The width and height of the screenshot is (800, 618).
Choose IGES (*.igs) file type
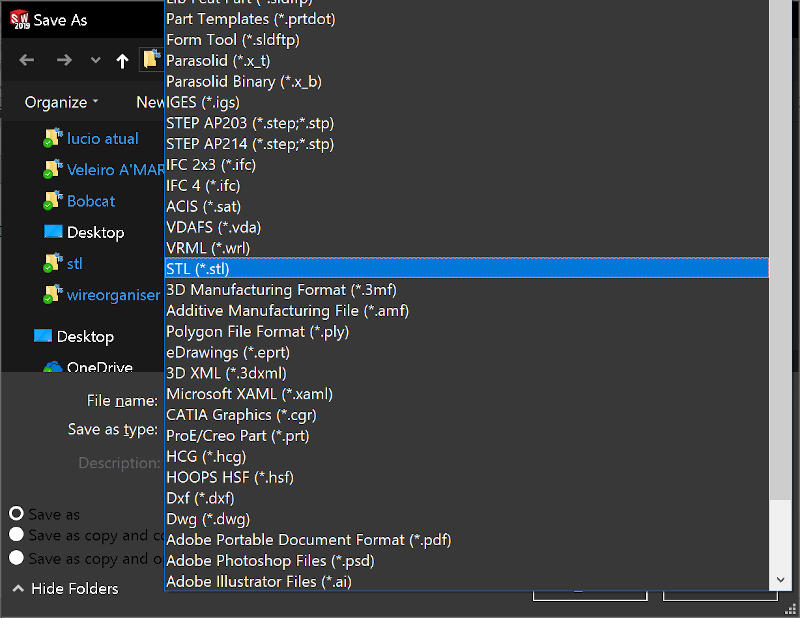click(466, 102)
